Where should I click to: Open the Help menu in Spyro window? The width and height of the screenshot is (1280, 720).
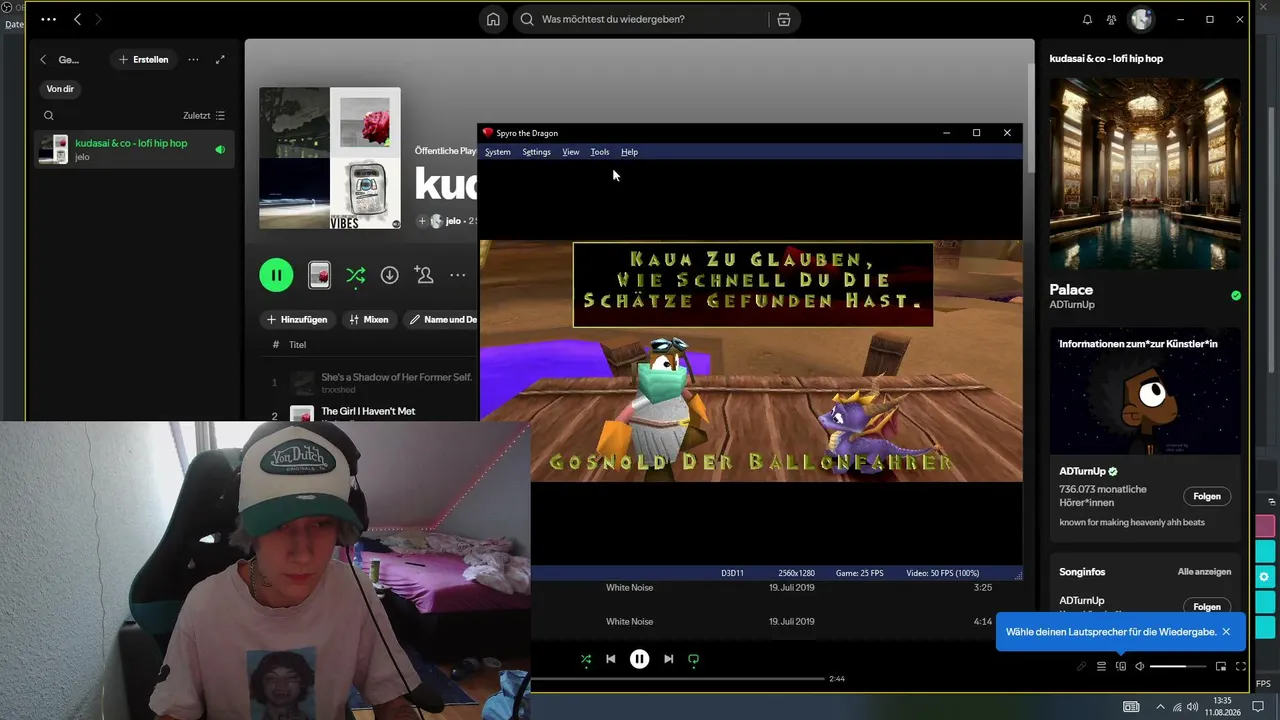tap(629, 152)
